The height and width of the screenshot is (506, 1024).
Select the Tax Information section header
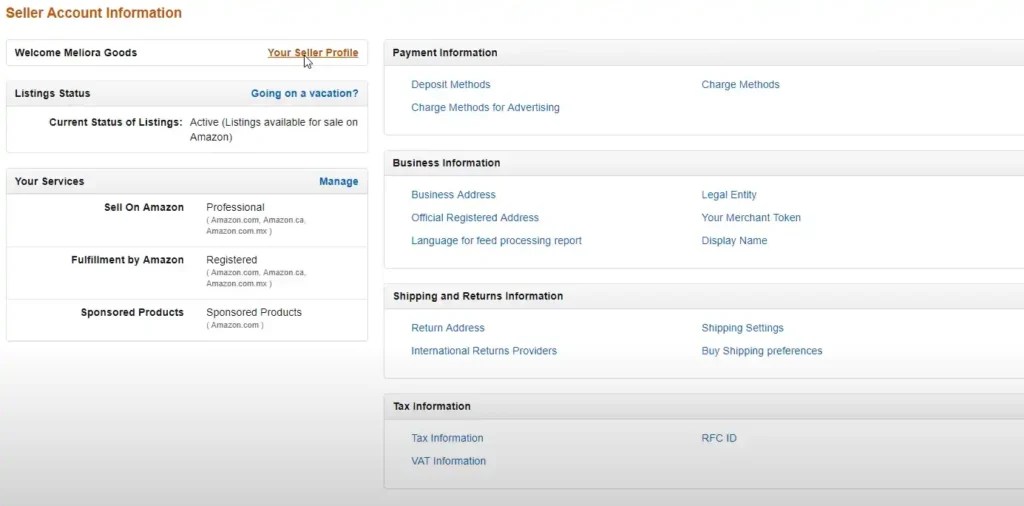coord(432,406)
